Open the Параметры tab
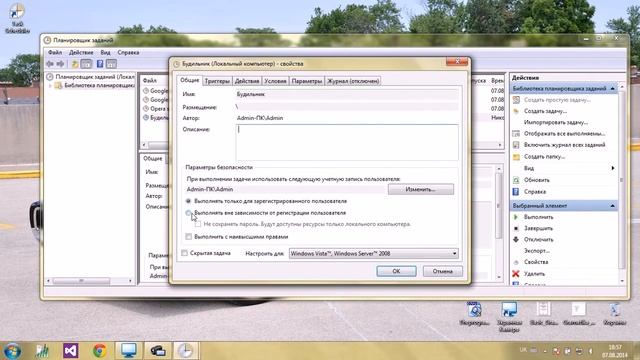Screen dimensions: 640x360 307,81
